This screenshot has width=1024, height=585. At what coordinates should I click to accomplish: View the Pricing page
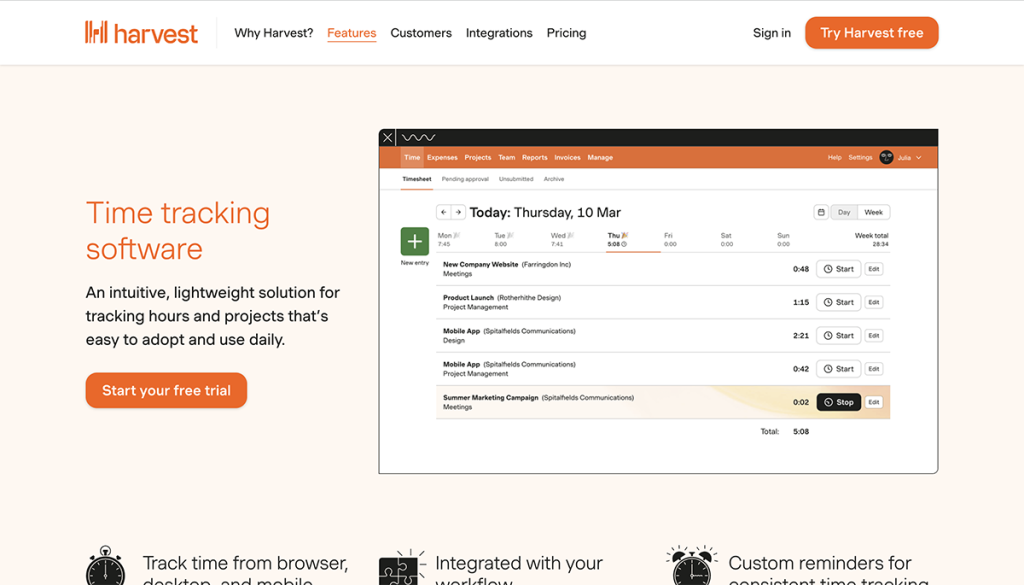click(566, 33)
